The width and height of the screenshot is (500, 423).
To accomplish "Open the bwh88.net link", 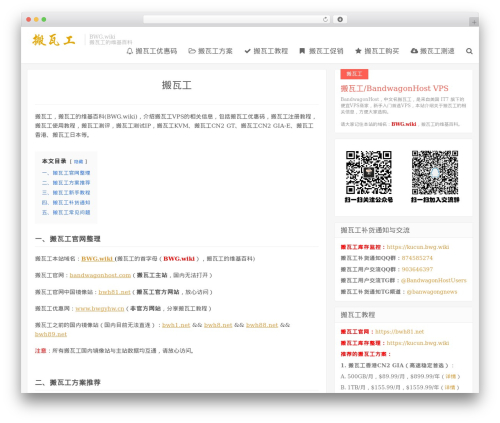I will click(262, 325).
